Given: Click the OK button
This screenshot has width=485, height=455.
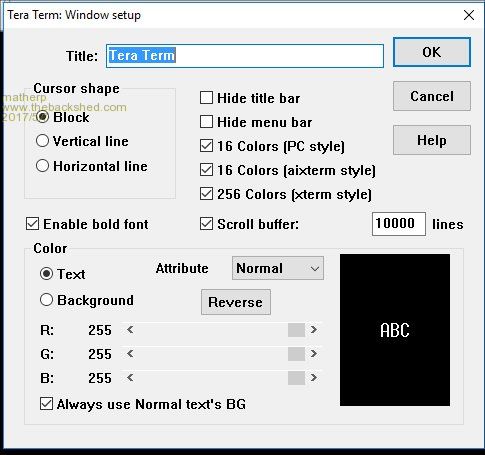Looking at the screenshot, I should tap(432, 52).
